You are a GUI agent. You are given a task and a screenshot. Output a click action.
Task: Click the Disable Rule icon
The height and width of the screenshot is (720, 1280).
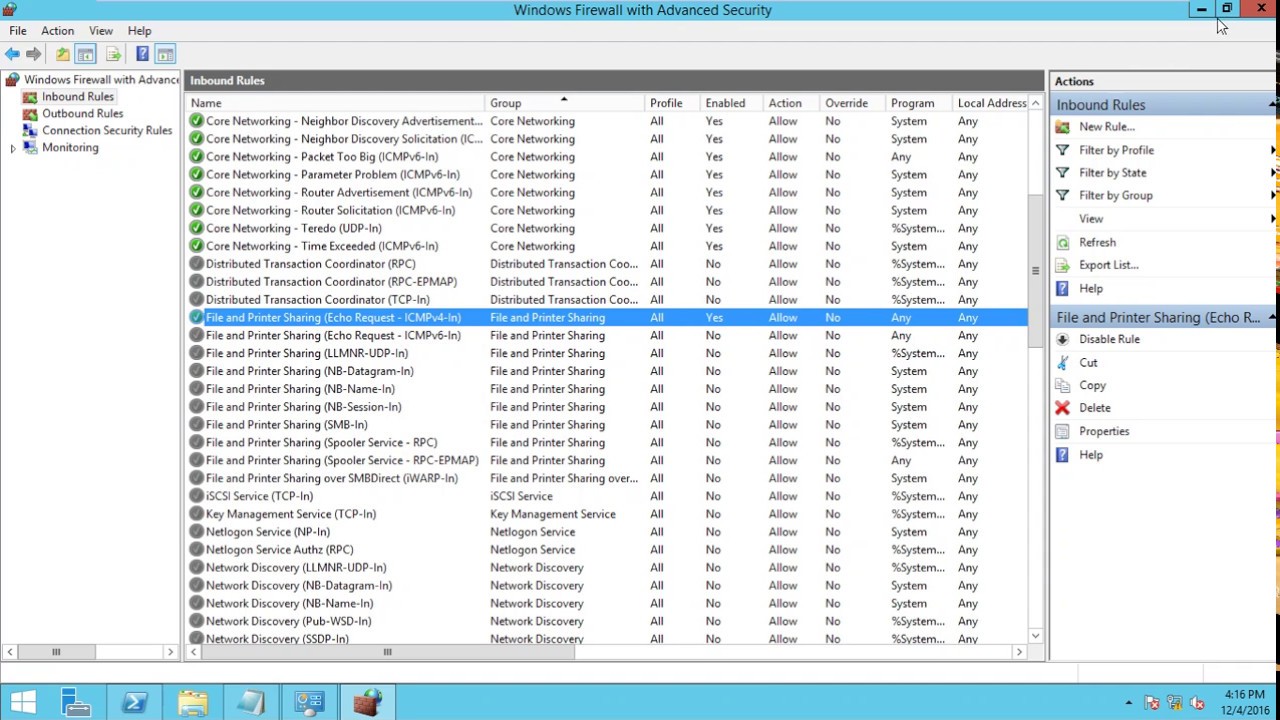coord(1062,339)
